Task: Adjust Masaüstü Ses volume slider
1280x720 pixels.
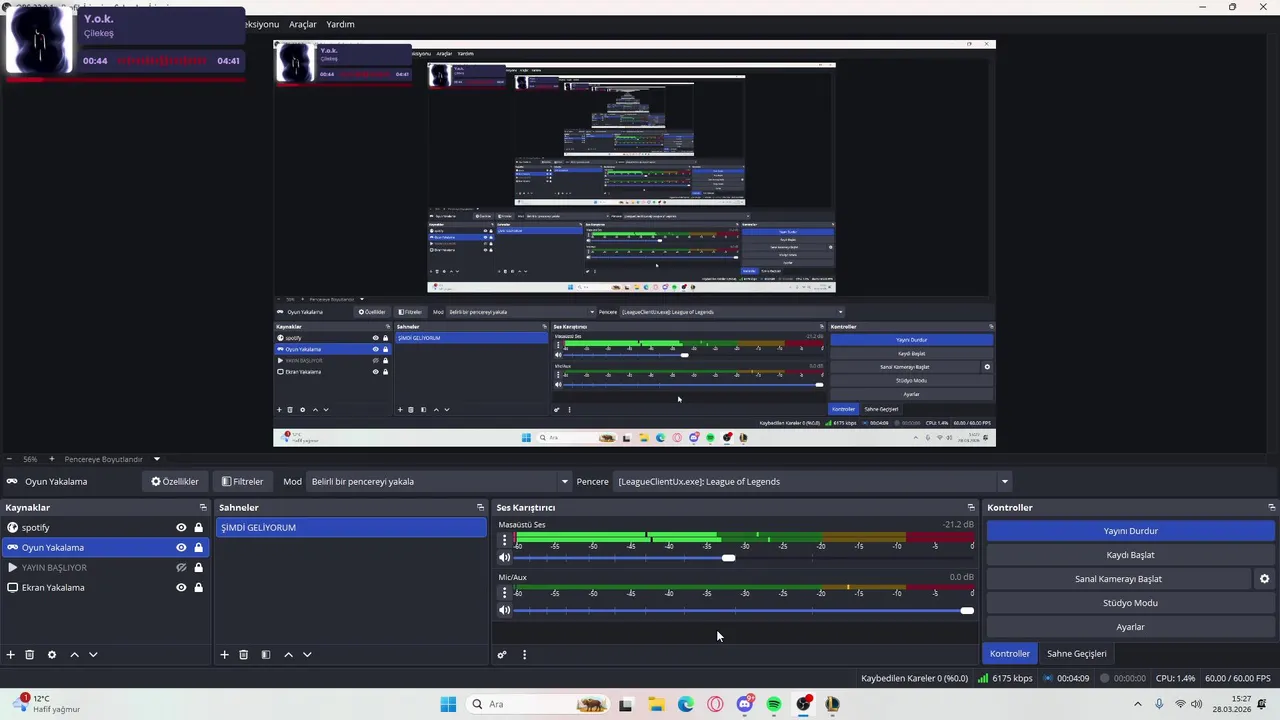Action: (728, 558)
